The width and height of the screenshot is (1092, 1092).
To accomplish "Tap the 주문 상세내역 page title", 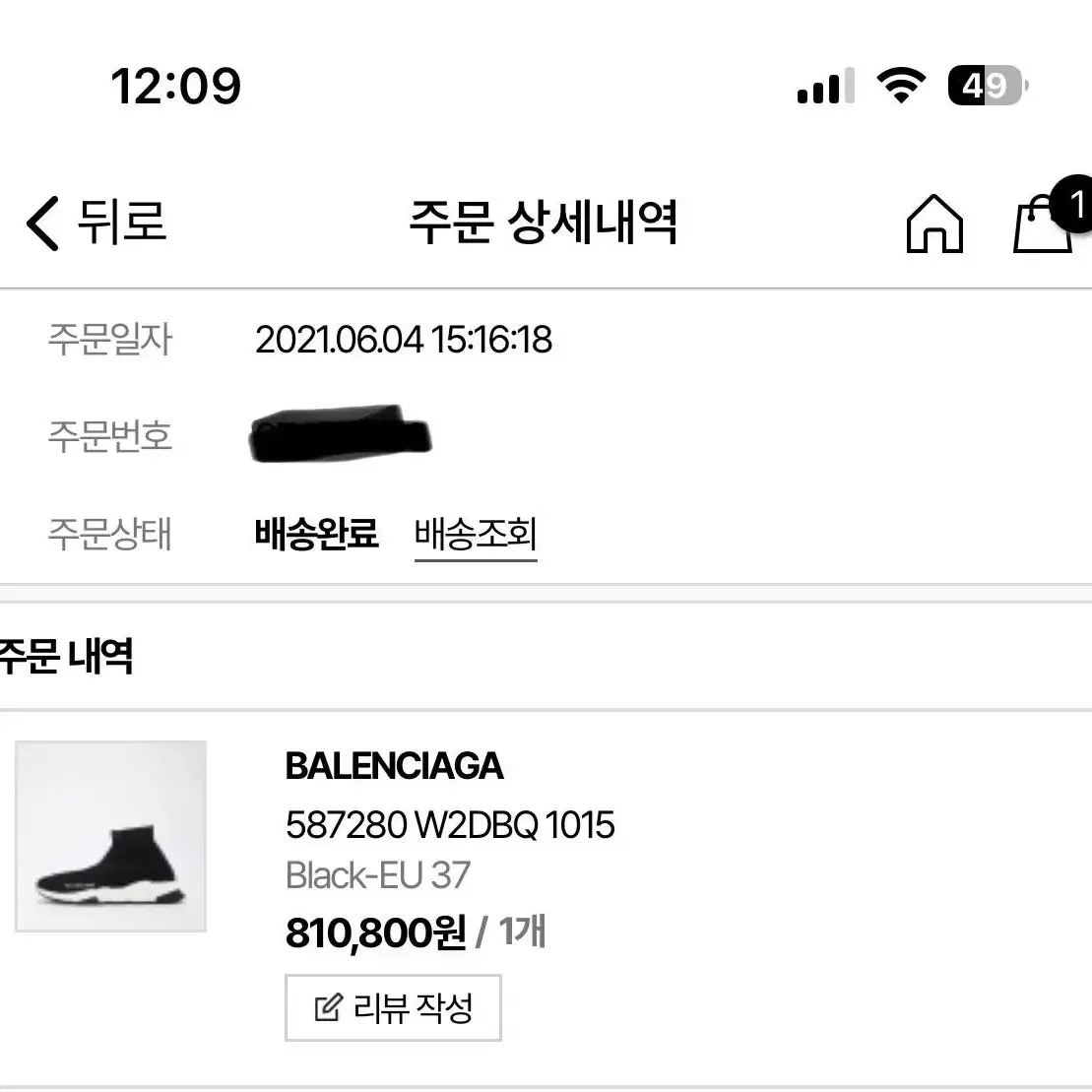I will (x=544, y=223).
